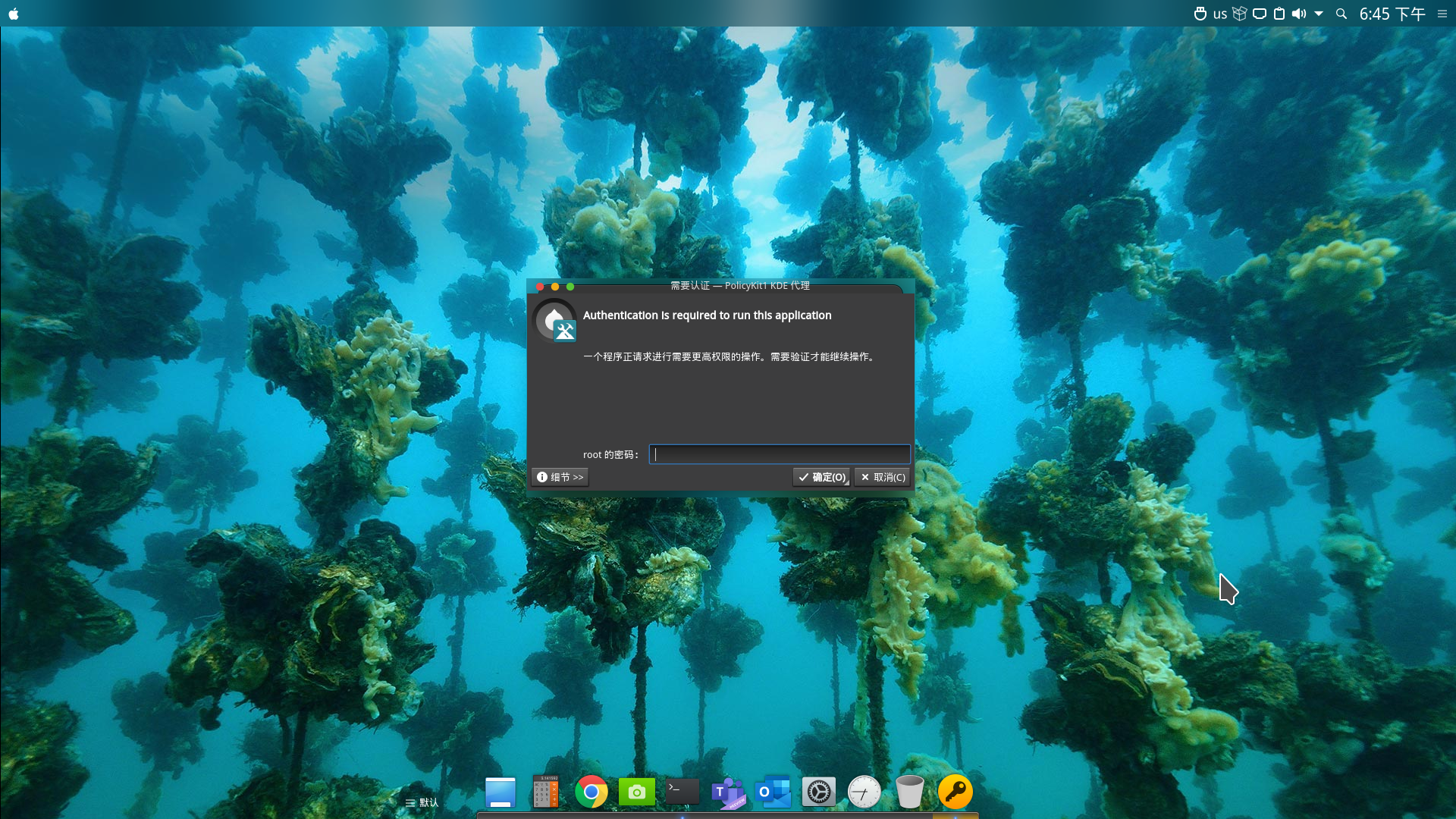
Task: Open Outlook from the dock
Action: point(773,792)
